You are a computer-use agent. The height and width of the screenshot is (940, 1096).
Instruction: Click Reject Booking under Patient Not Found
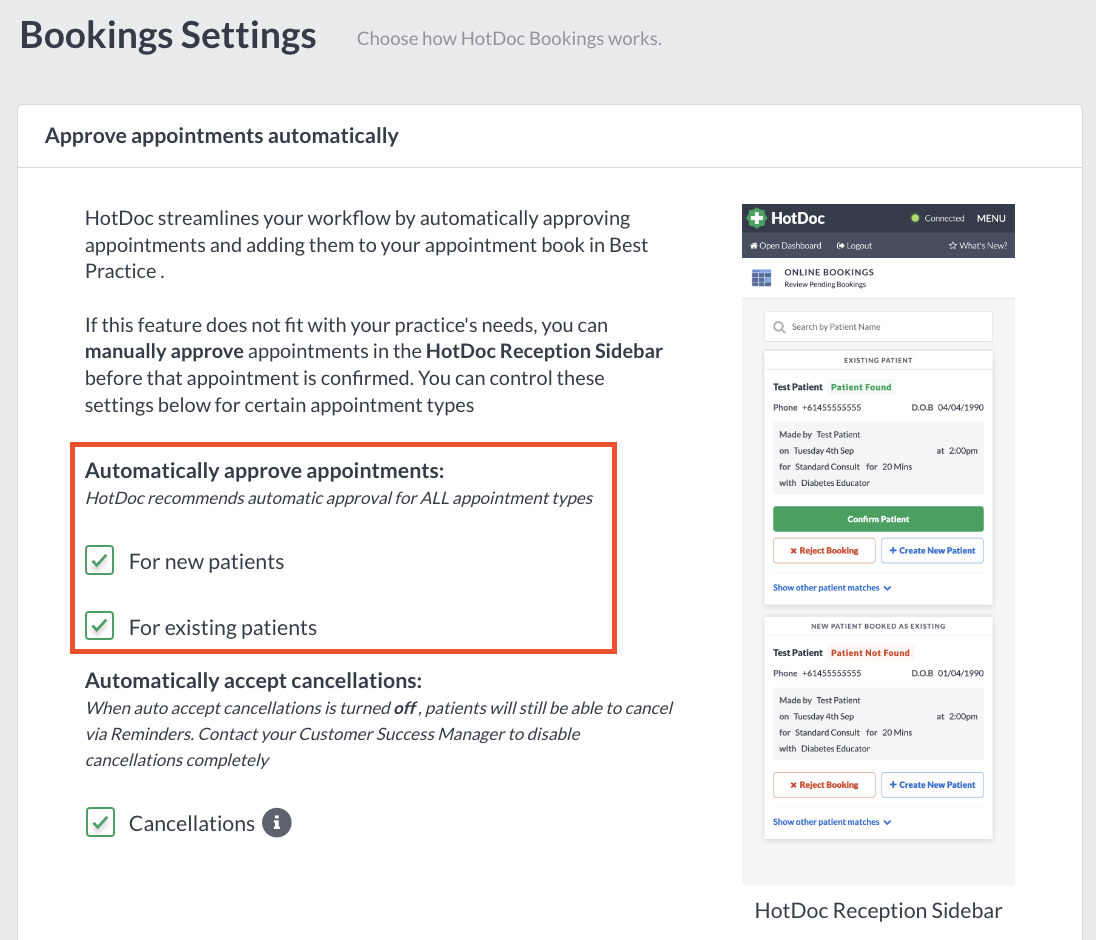click(824, 784)
